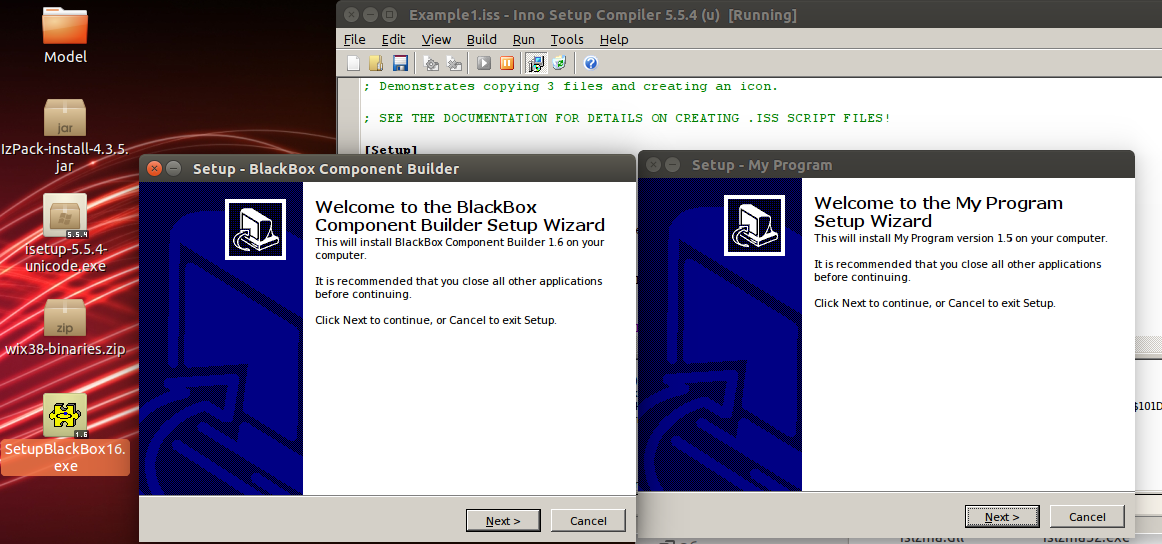Click the Stop Compile toolbar icon
This screenshot has height=544, width=1162.
(455, 63)
